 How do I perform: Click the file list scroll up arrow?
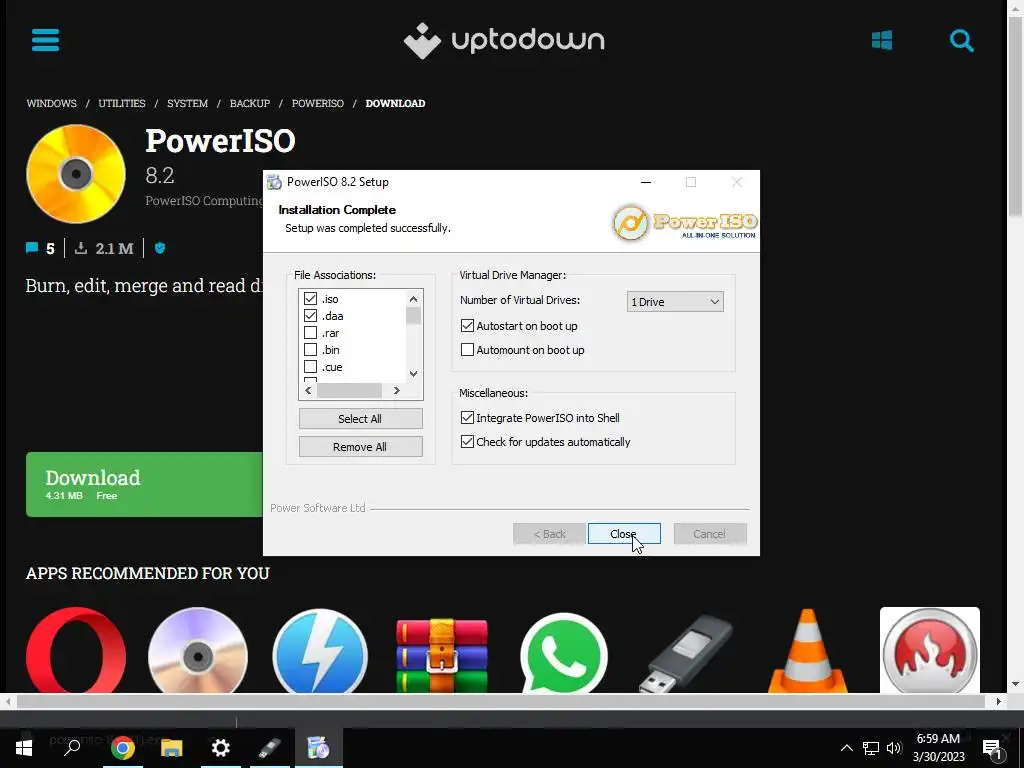point(413,298)
